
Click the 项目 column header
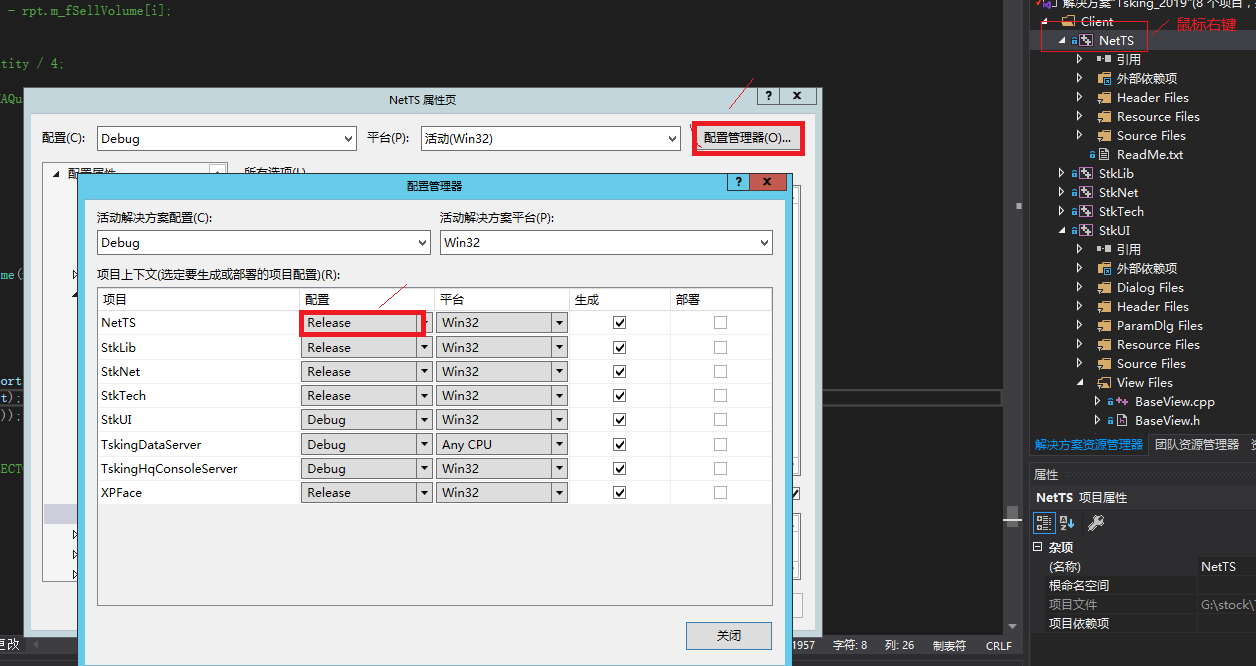click(x=198, y=299)
